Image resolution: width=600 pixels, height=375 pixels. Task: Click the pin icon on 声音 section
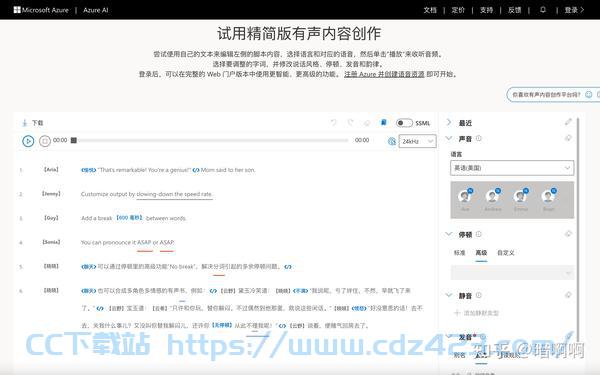point(568,138)
